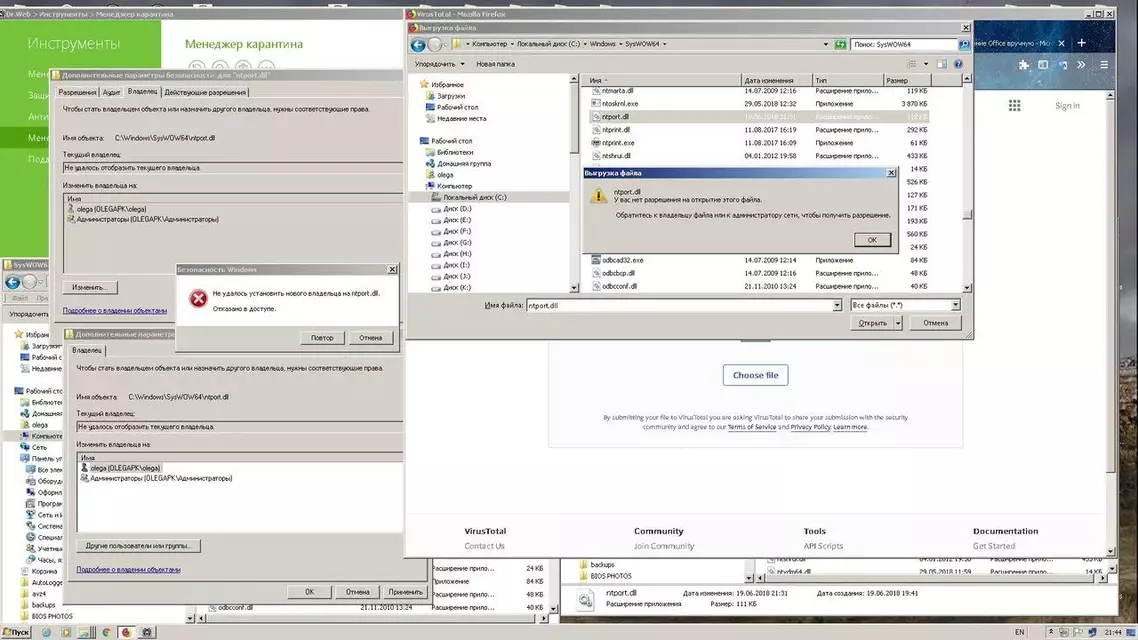The image size is (1138, 640).
Task: Toggle the preview pane icon in the upload dialog
Action: click(x=941, y=64)
